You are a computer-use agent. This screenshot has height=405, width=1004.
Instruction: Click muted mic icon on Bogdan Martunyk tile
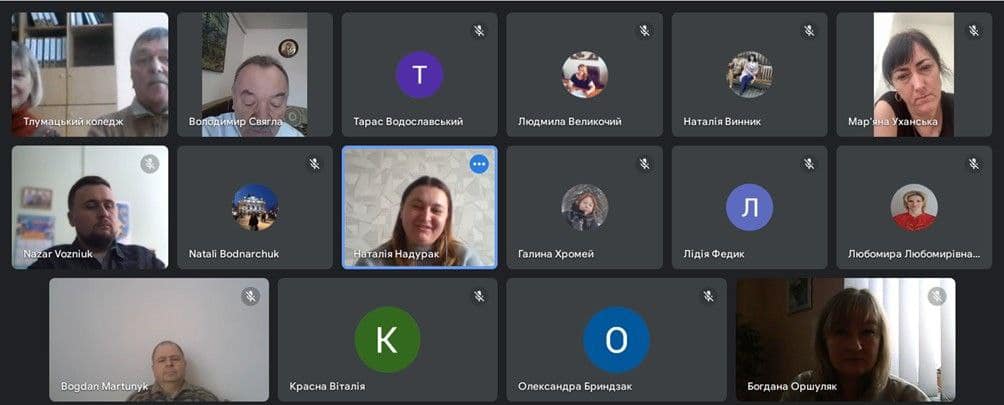coord(250,296)
